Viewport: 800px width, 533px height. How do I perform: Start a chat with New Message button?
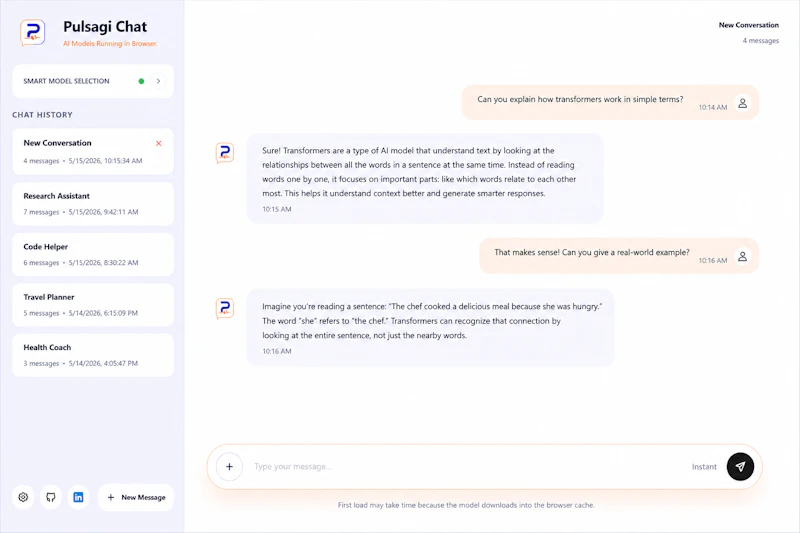tap(136, 497)
